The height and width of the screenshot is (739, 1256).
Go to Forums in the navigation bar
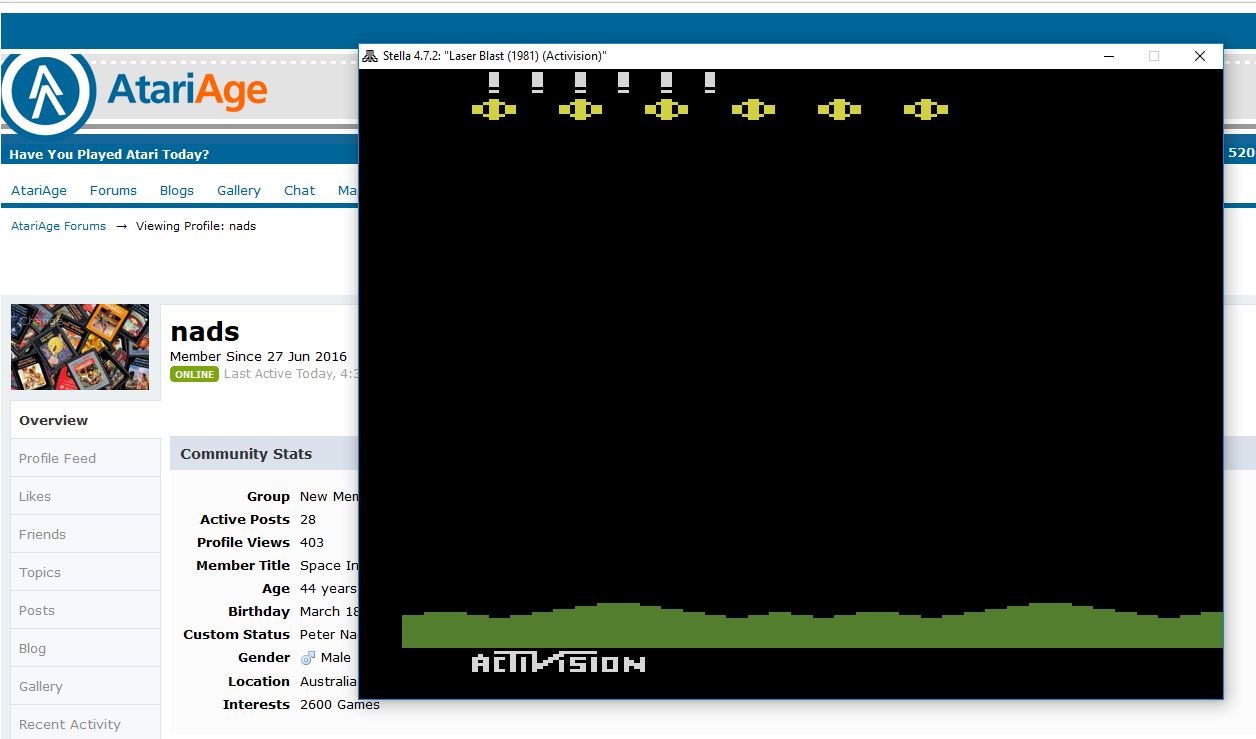[x=113, y=190]
